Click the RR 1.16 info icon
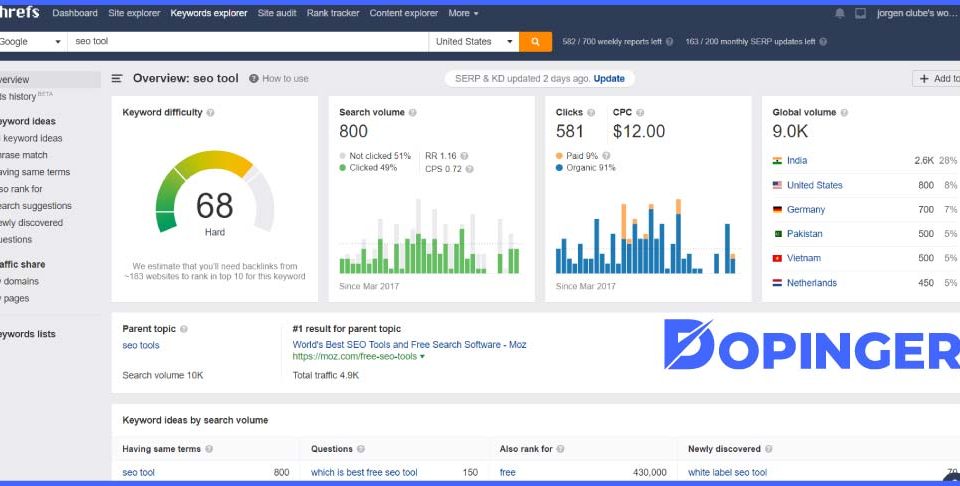 tap(464, 156)
